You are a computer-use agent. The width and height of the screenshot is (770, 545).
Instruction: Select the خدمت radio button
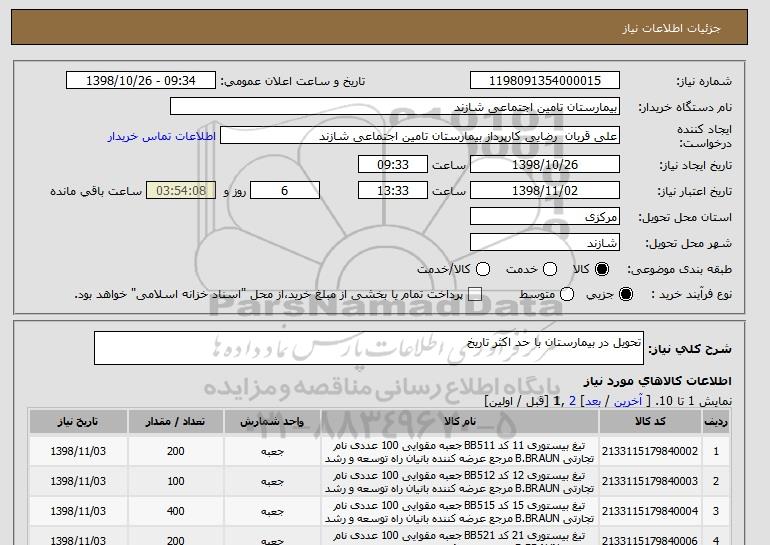tap(550, 269)
